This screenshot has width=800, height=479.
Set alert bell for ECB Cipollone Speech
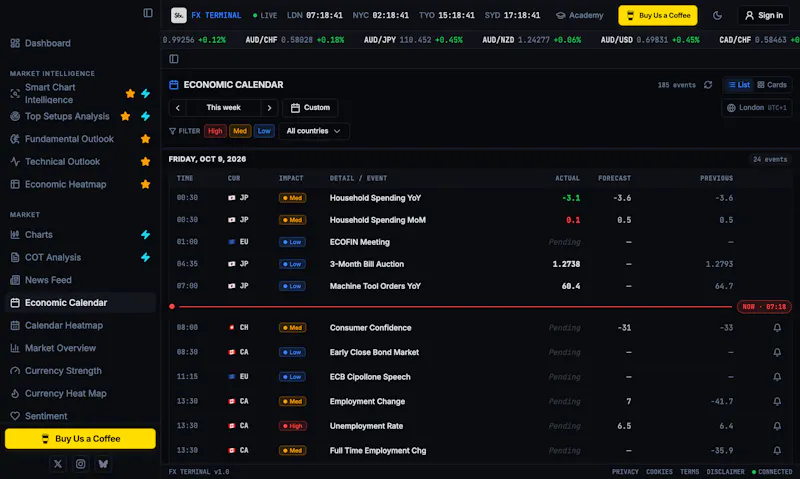point(777,377)
